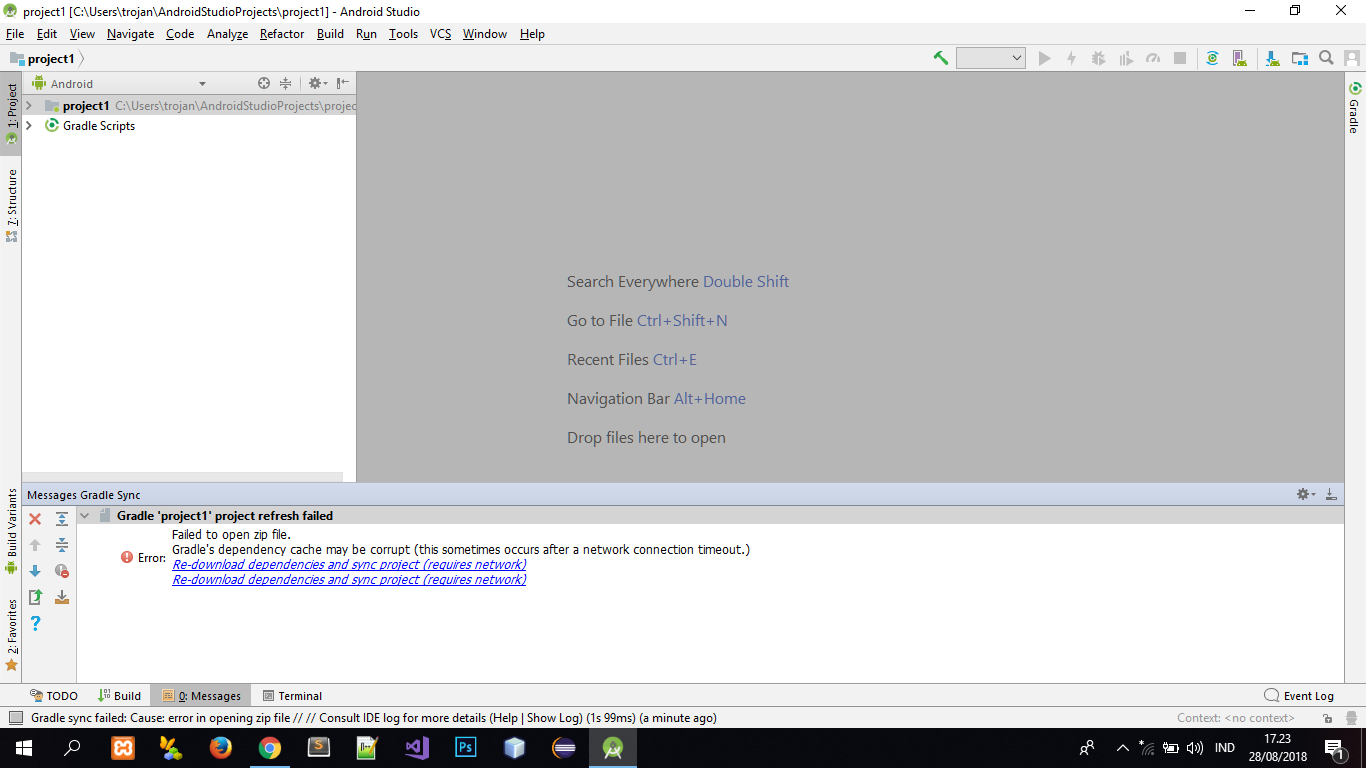
Task: Click the blue Help question mark icon
Action: pos(35,623)
